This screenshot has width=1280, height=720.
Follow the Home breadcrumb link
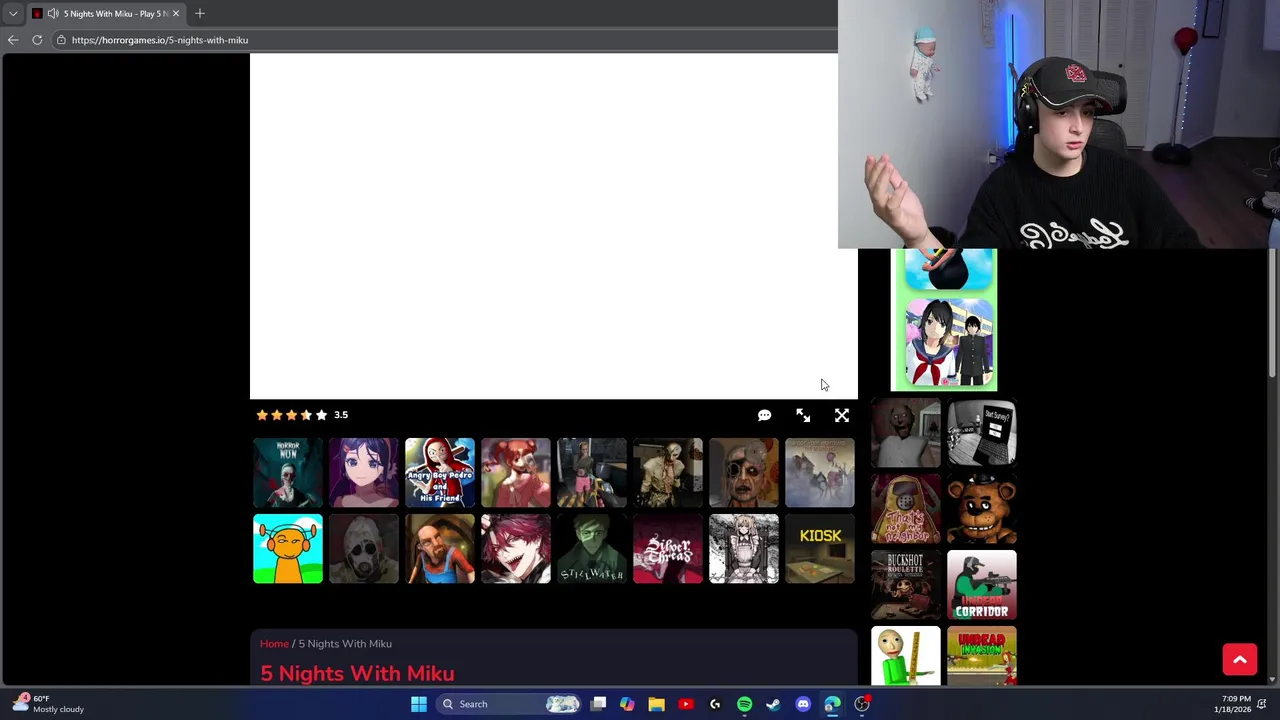(x=274, y=644)
